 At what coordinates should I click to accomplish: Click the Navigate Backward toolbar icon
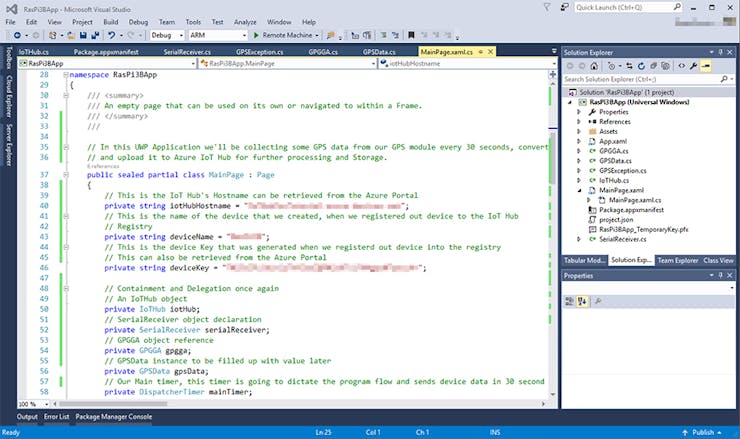pyautogui.click(x=17, y=35)
